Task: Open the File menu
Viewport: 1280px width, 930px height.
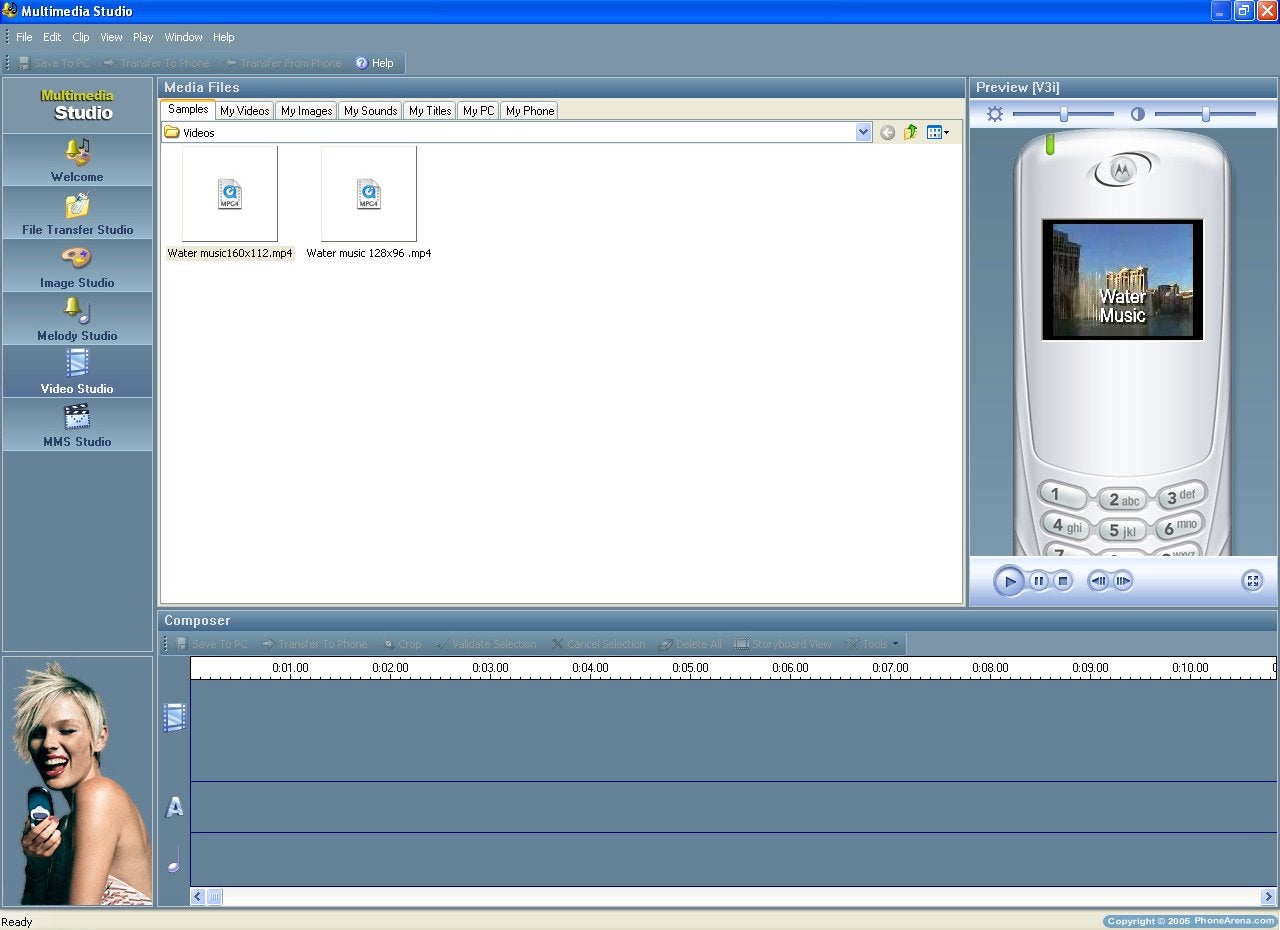Action: pos(24,37)
